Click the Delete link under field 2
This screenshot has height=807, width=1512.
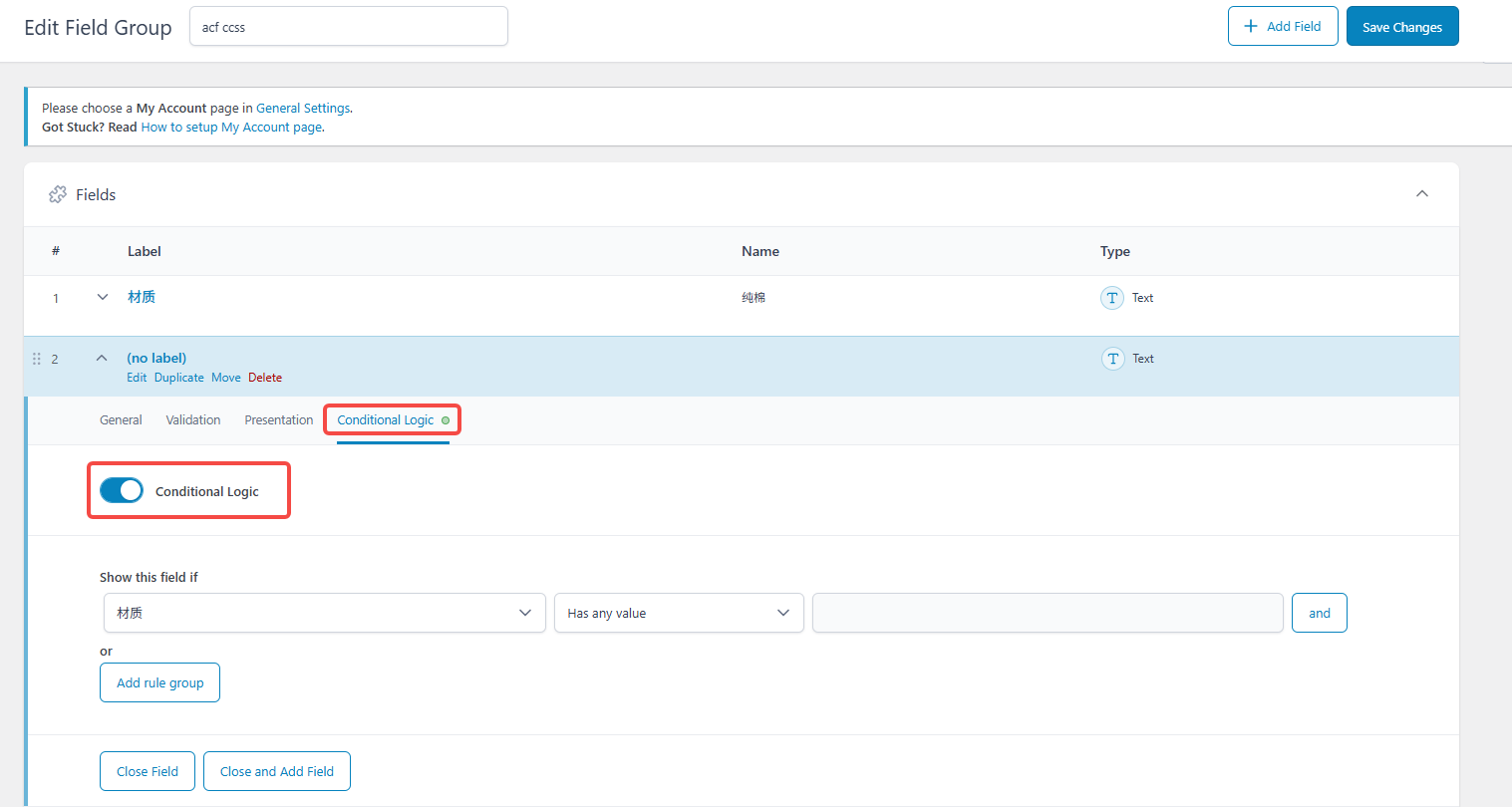tap(265, 378)
